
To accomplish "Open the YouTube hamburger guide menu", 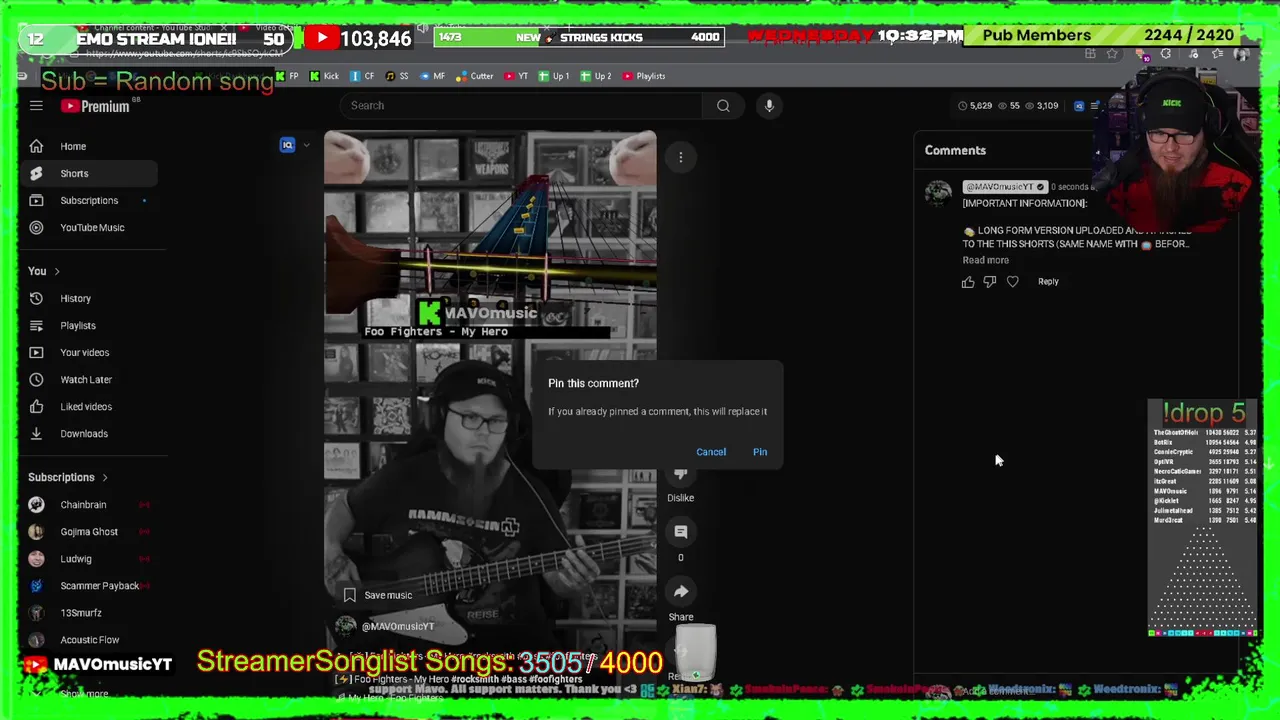I will tap(36, 106).
